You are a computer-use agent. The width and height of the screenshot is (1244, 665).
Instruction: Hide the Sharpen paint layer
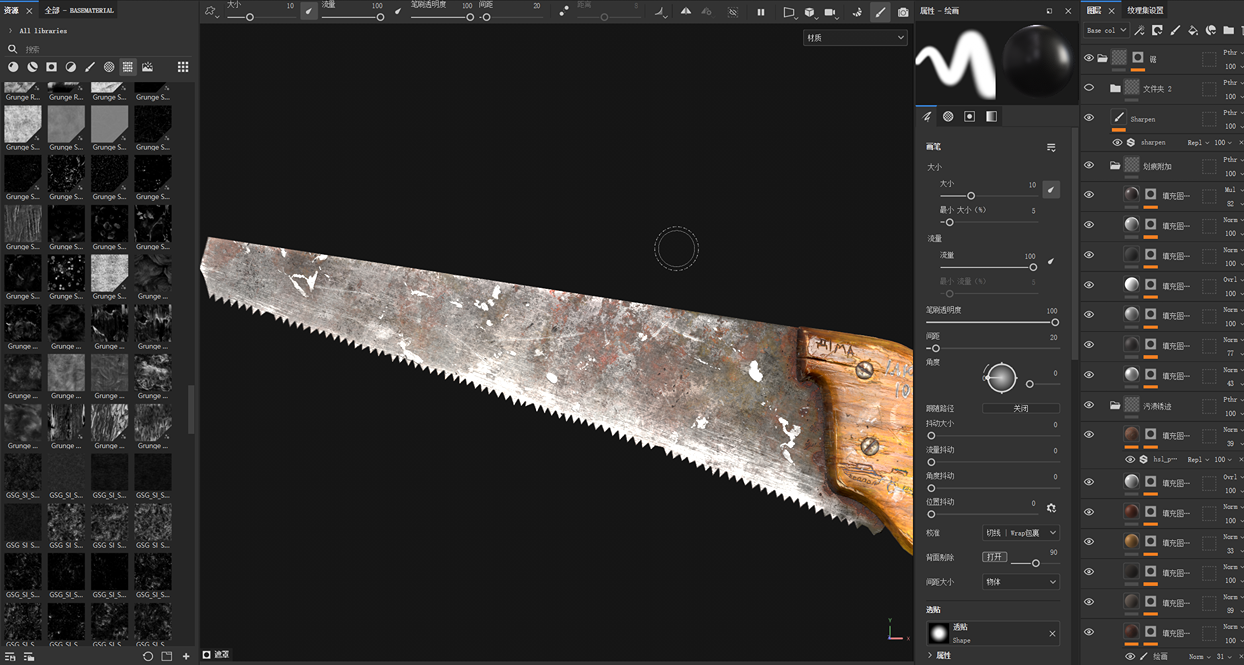1089,118
